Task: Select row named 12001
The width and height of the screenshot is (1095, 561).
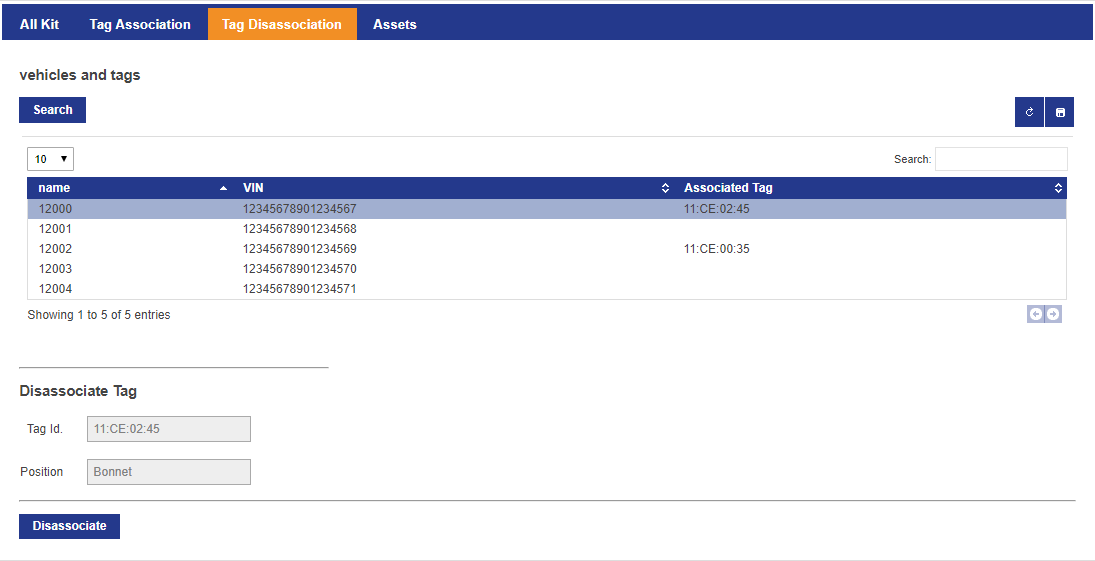Action: (547, 228)
